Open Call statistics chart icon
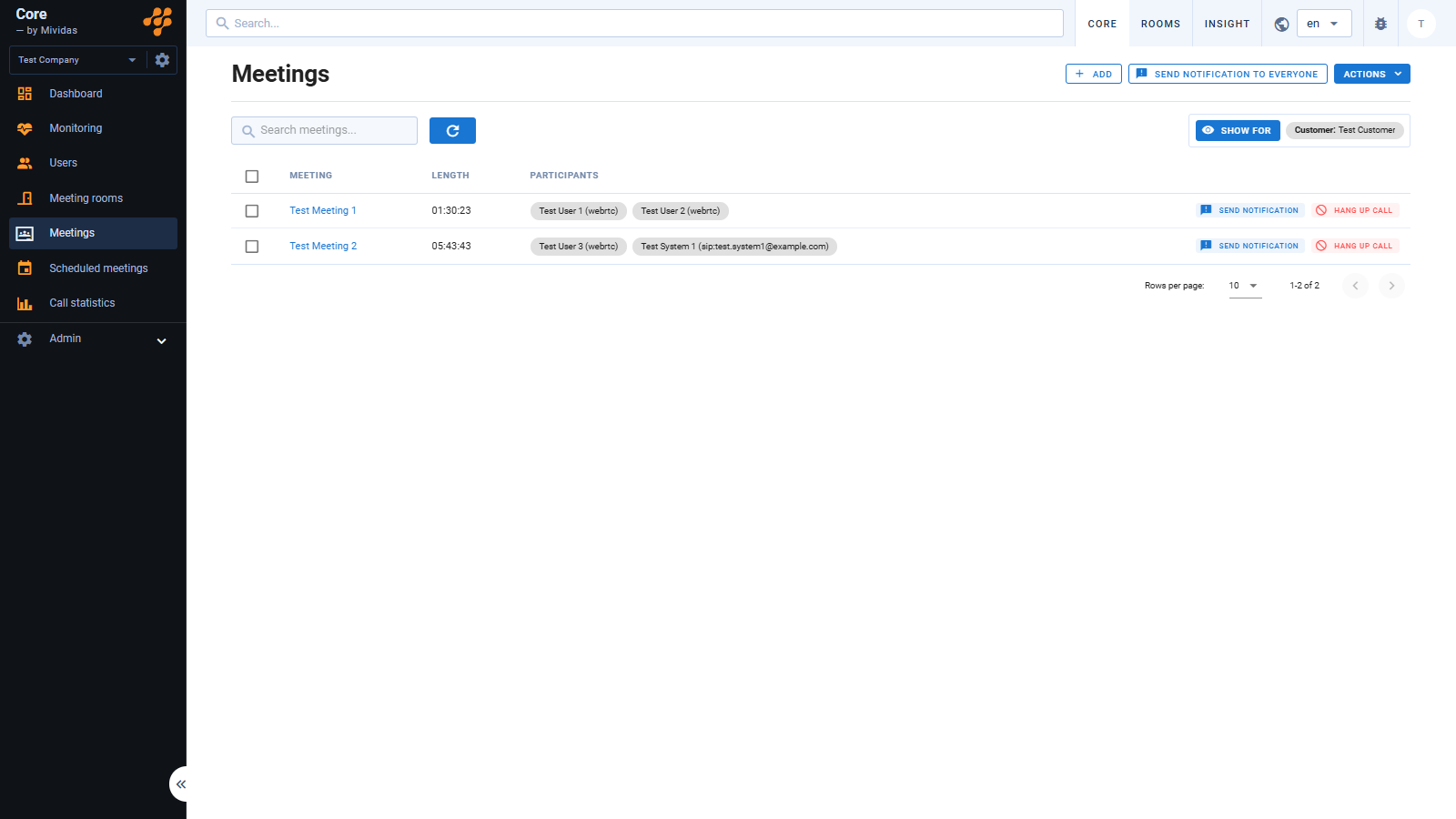1456x819 pixels. [25, 303]
